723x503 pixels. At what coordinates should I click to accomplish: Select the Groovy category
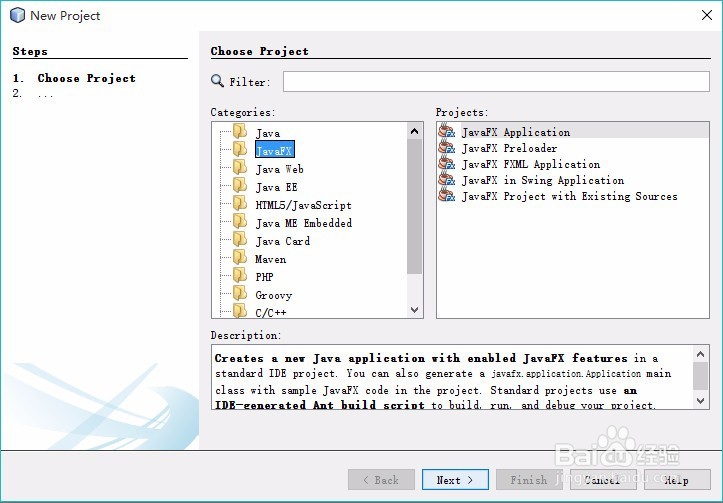[273, 295]
